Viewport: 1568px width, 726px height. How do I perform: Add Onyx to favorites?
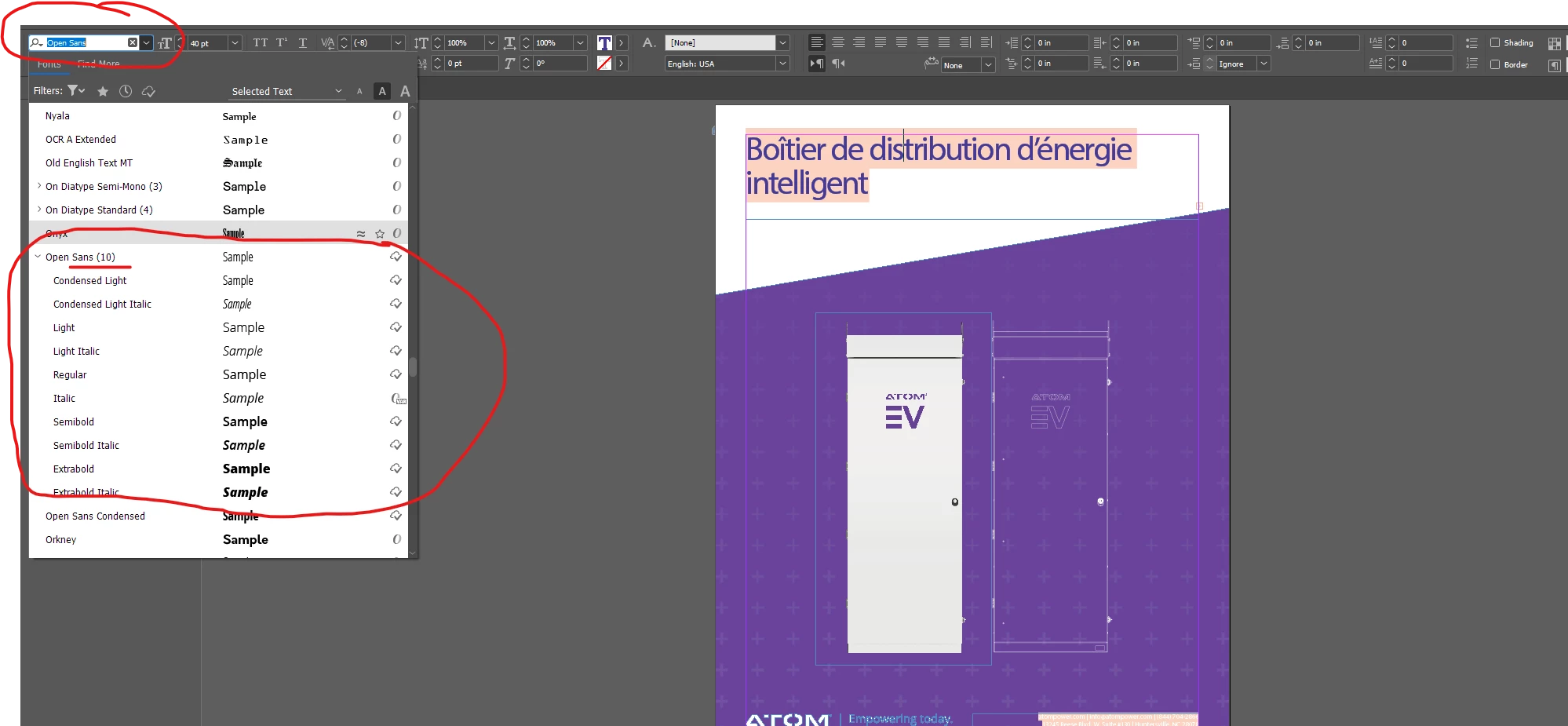380,233
